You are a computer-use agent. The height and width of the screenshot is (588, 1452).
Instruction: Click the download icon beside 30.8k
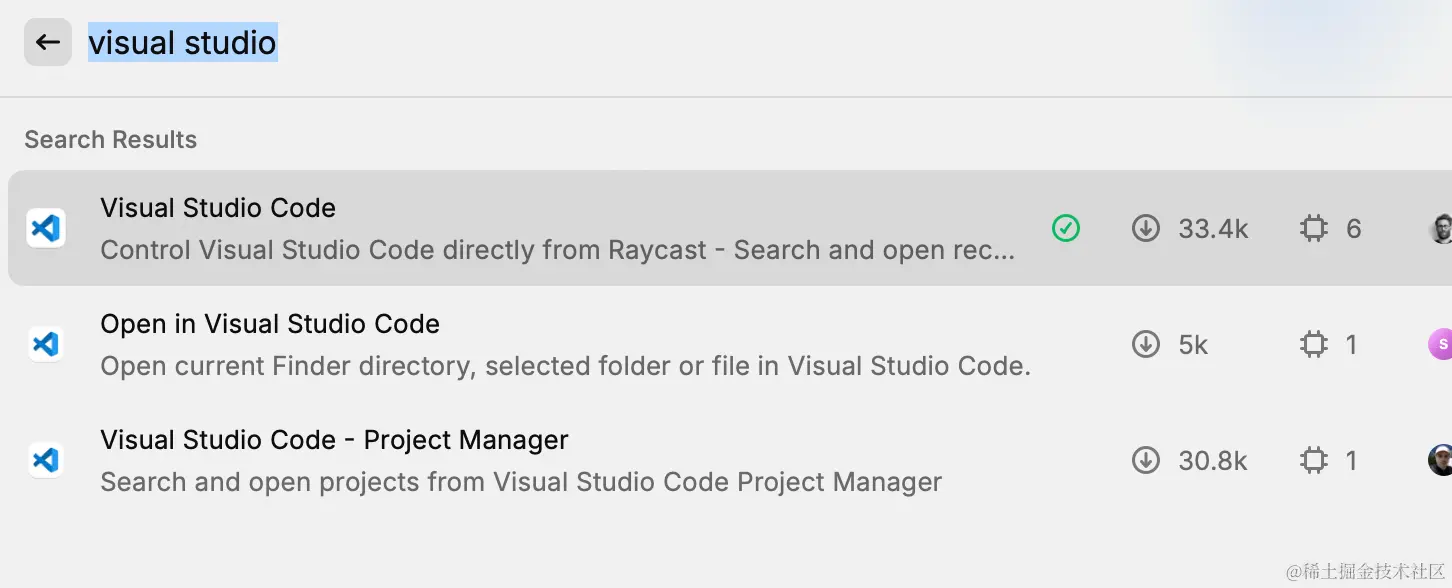click(x=1145, y=460)
